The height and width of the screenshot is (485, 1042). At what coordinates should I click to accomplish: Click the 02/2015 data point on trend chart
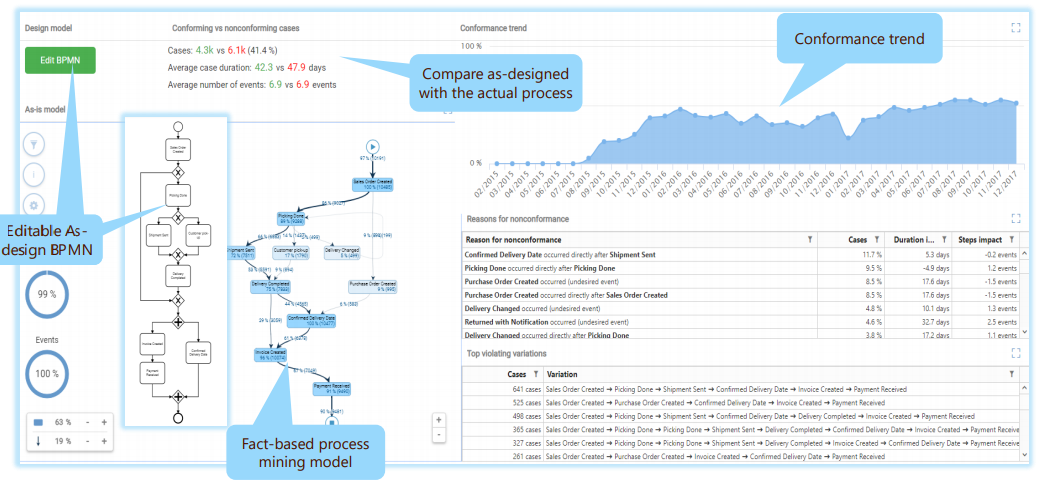[496, 163]
